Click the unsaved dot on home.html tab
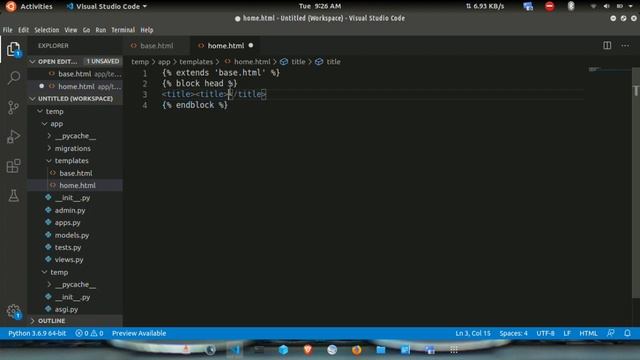Viewport: 640px width, 360px height. [251, 45]
